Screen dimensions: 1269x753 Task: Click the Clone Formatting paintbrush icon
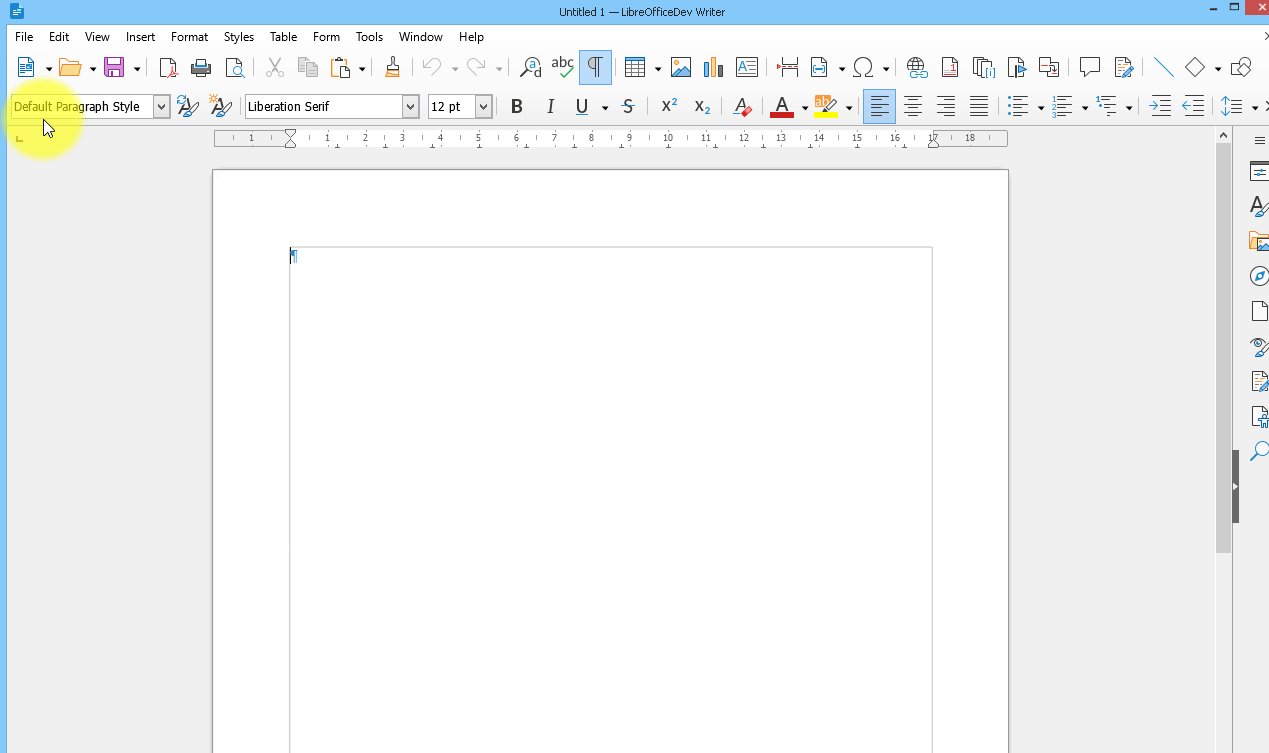[x=392, y=68]
